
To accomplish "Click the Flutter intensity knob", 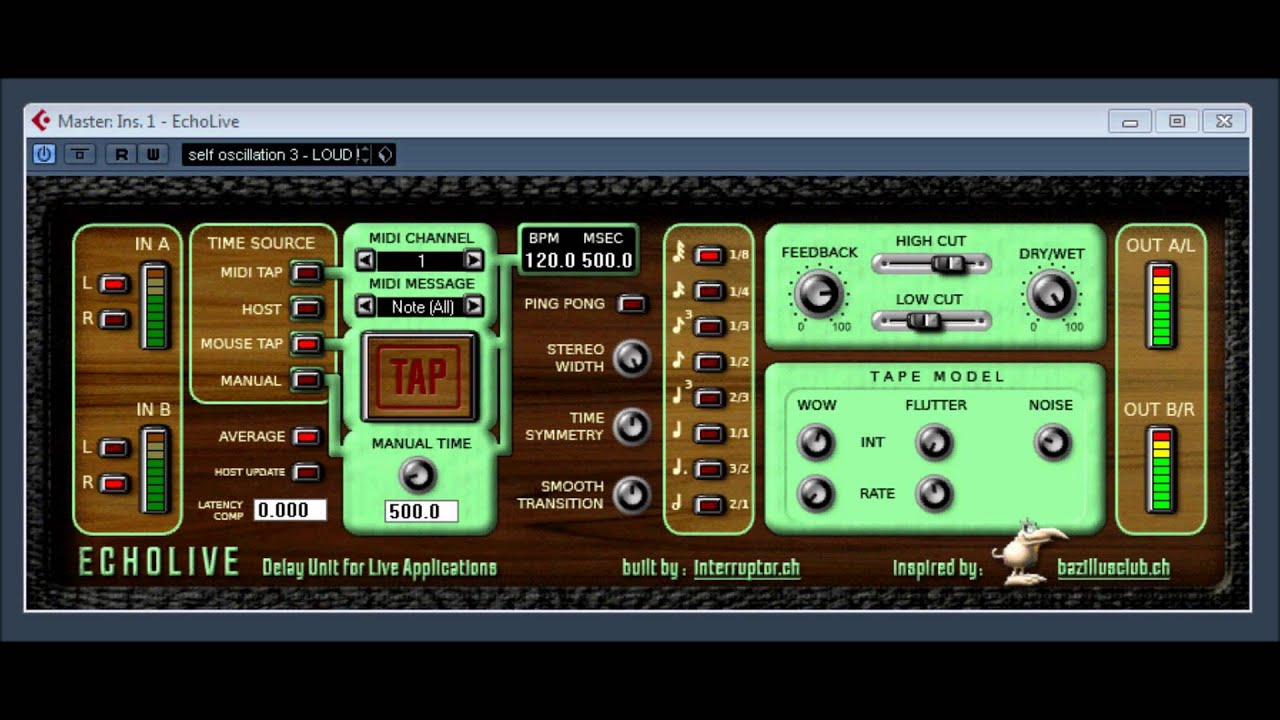I will click(x=934, y=442).
